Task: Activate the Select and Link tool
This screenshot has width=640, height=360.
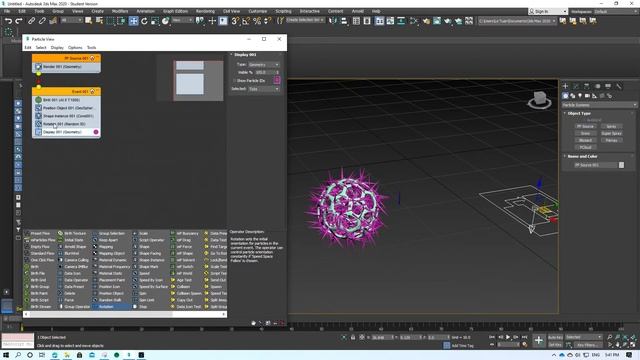Action: pos(31,20)
